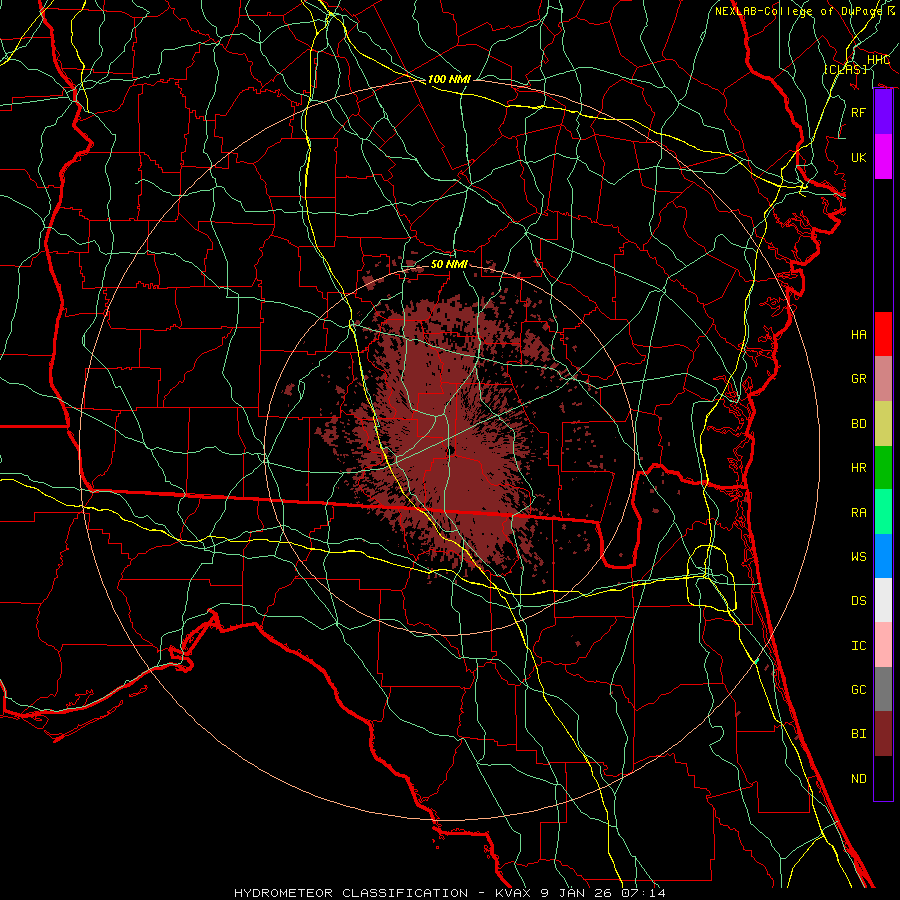
Task: Click the UK magenta legend swatch
Action: [883, 157]
